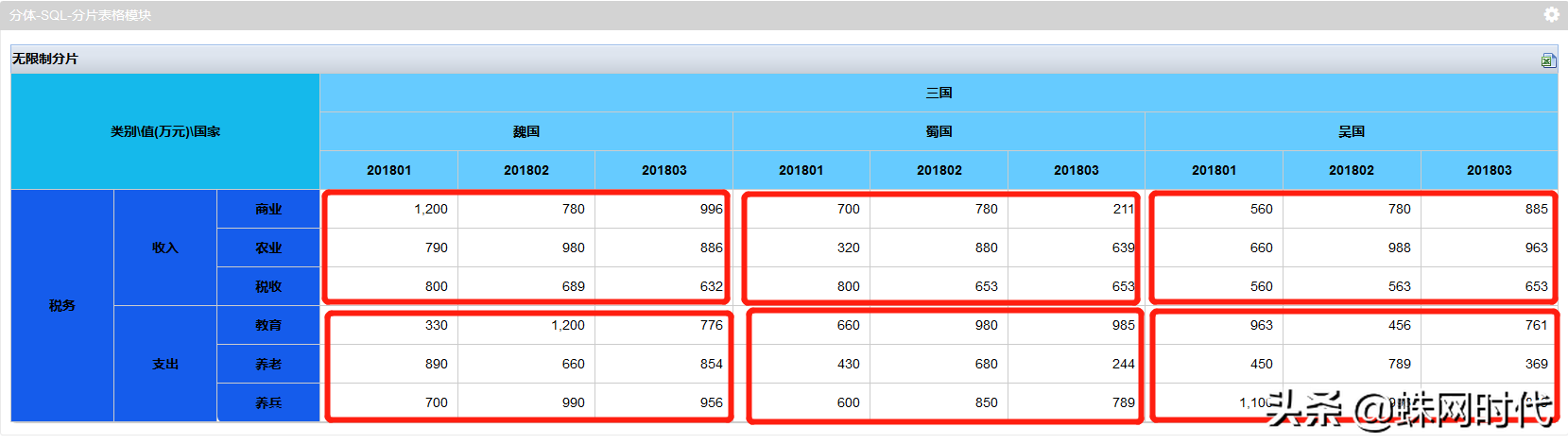Click 201802 header under 吴国
This screenshot has width=1568, height=444.
[x=1352, y=170]
